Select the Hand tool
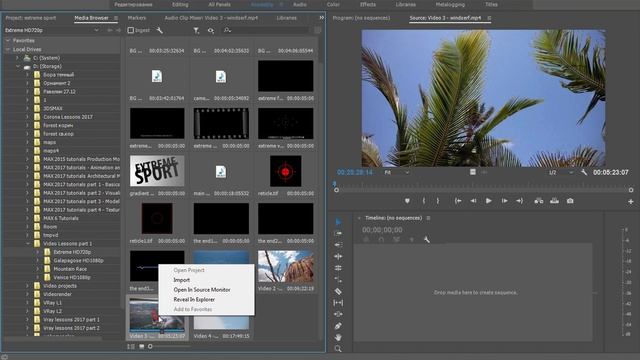 click(338, 337)
